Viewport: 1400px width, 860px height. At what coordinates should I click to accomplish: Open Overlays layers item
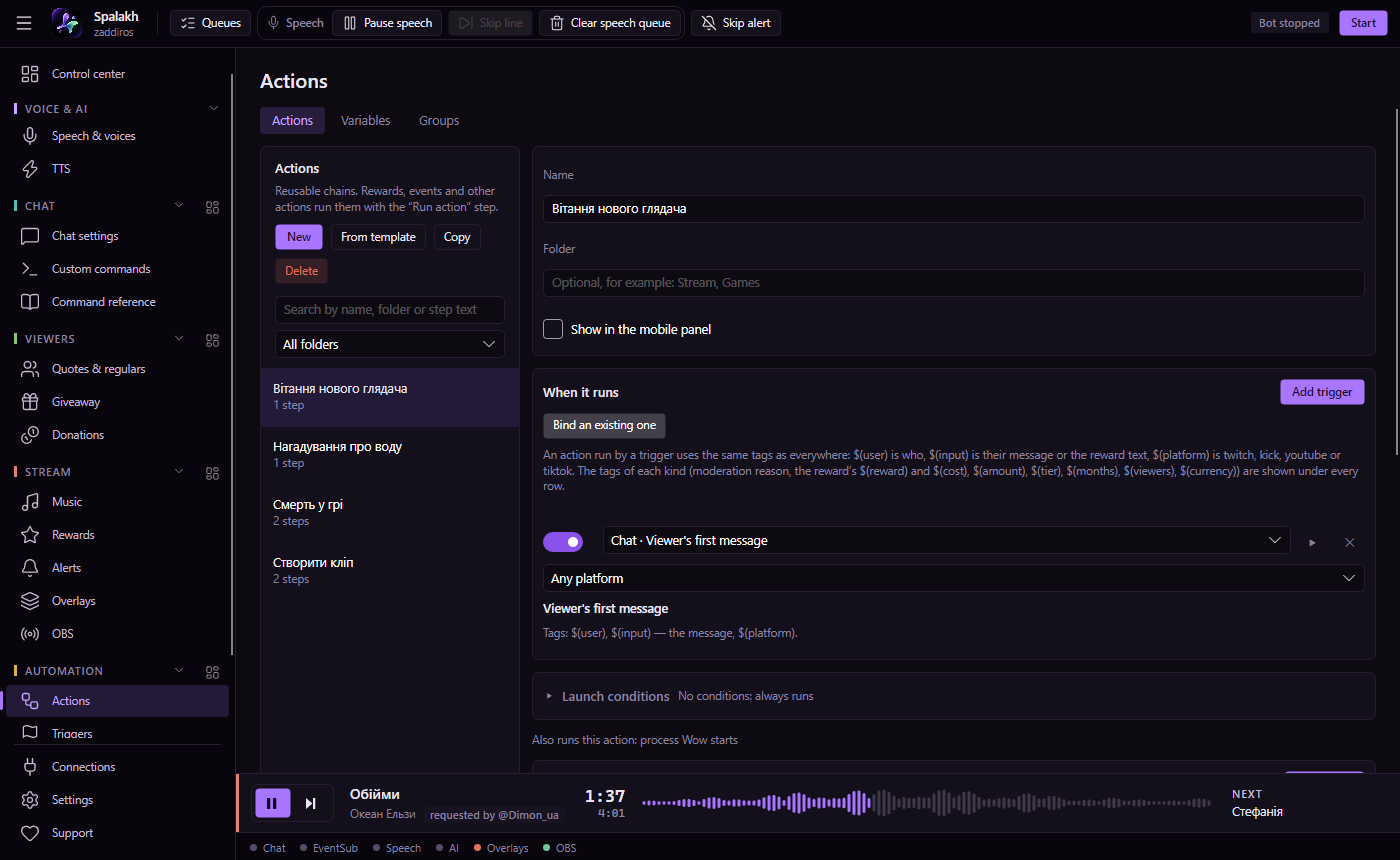point(117,601)
